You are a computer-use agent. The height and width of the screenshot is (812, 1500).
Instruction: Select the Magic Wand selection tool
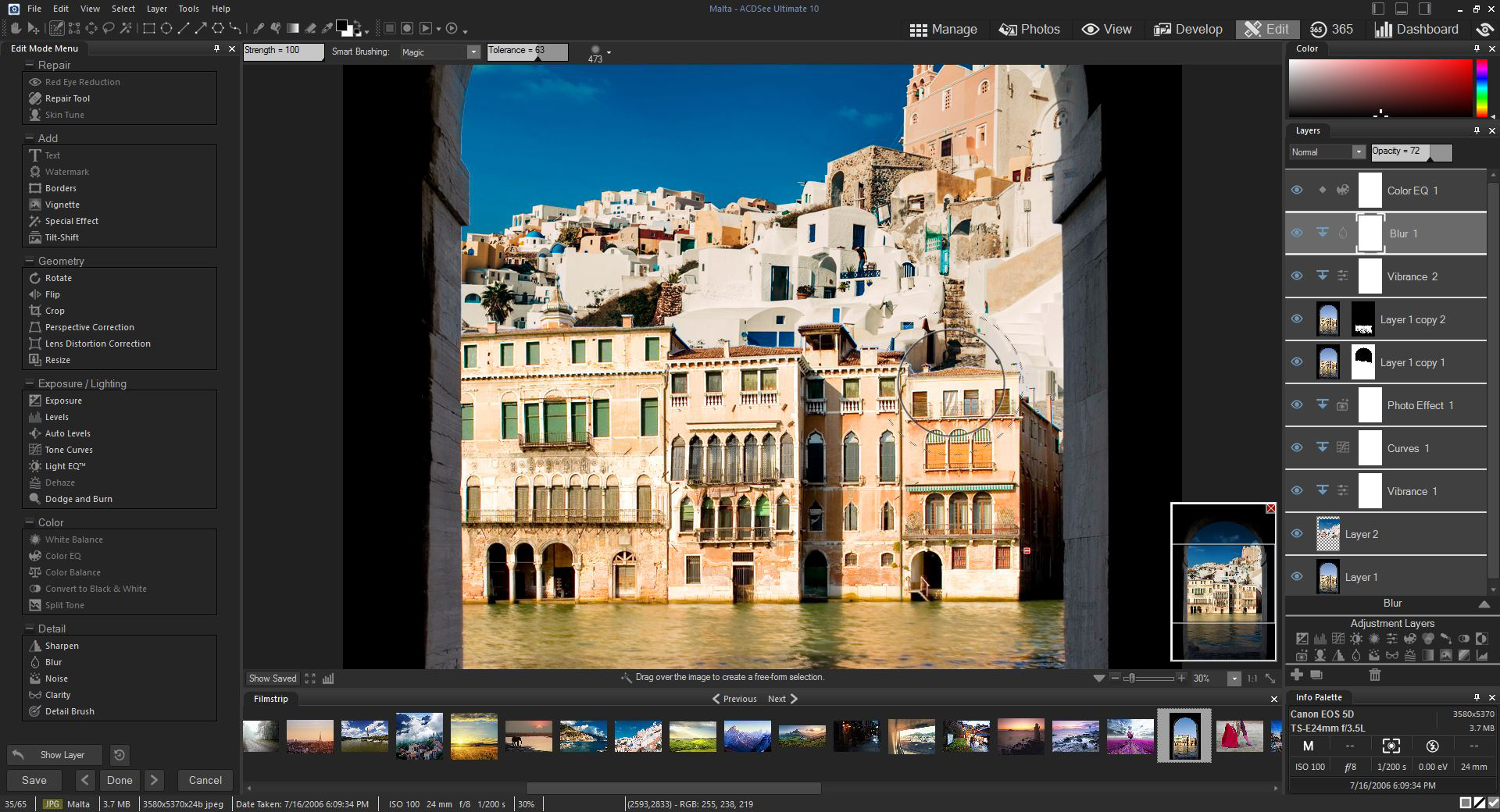pyautogui.click(x=126, y=29)
